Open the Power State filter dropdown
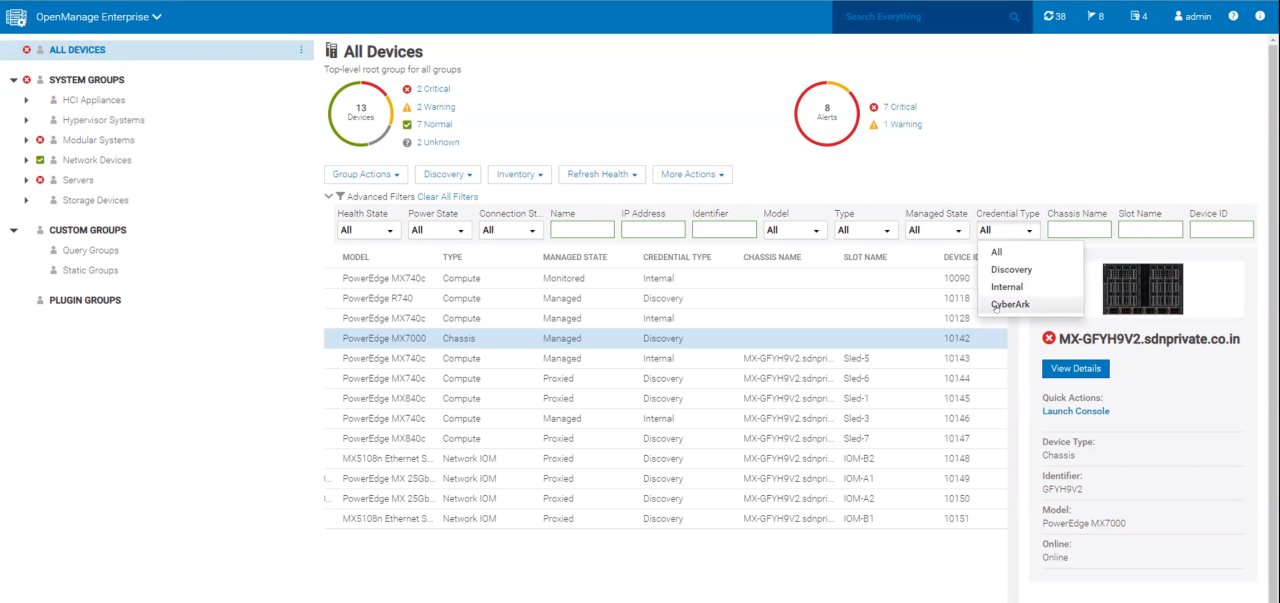The image size is (1280, 603). pyautogui.click(x=440, y=230)
